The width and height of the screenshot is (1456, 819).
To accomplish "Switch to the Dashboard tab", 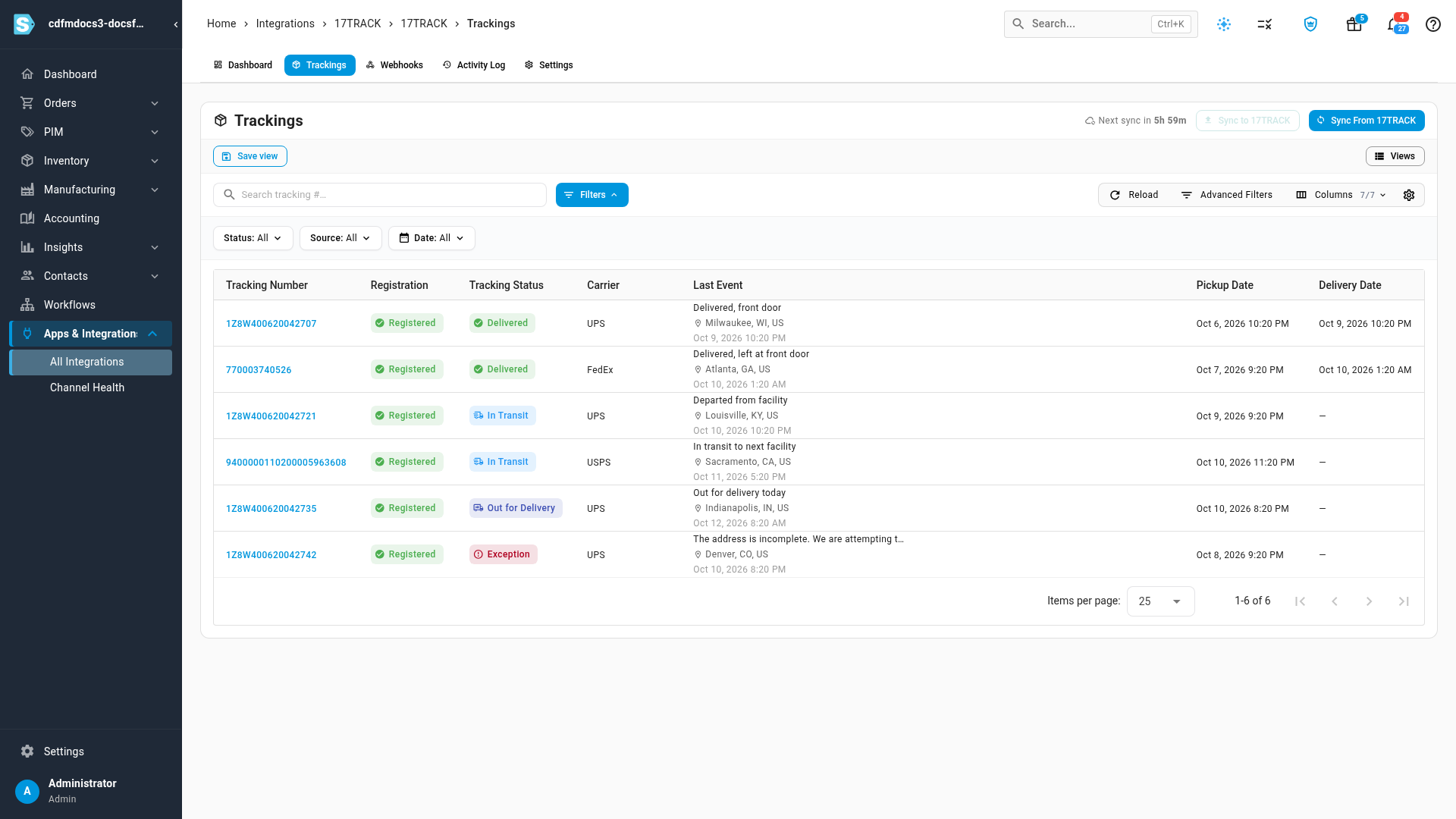I will 243,65.
